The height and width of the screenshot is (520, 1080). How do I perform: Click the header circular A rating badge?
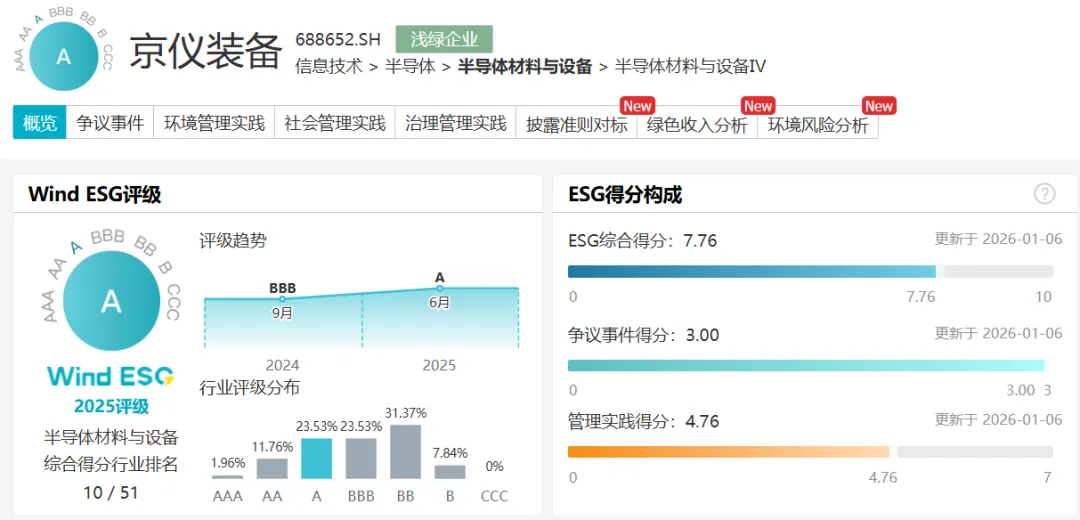point(63,58)
